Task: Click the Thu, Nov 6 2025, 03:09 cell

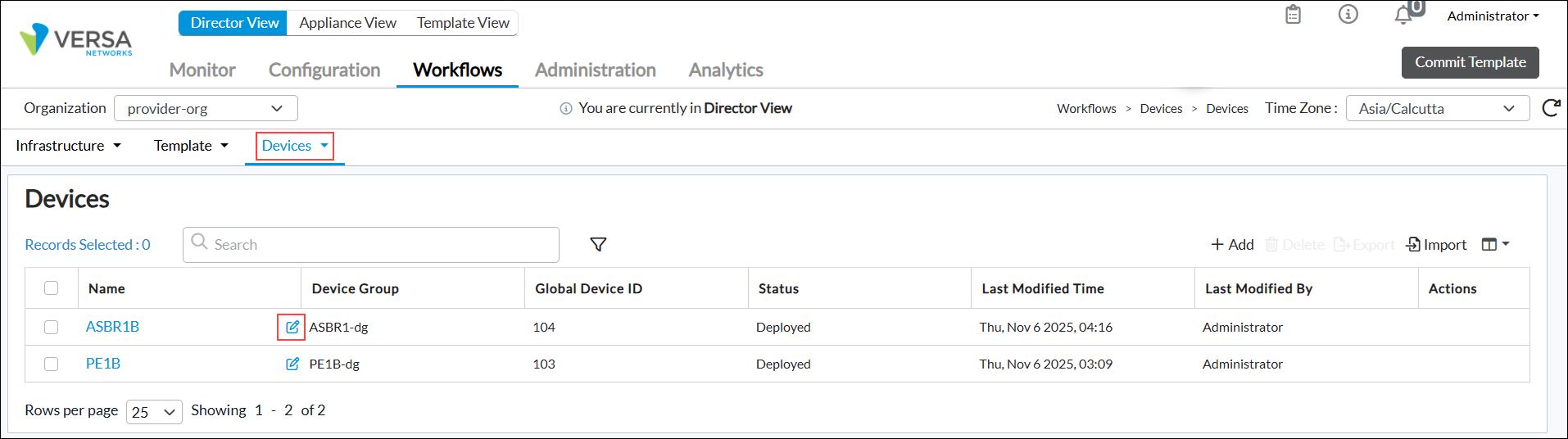Action: pos(1045,364)
